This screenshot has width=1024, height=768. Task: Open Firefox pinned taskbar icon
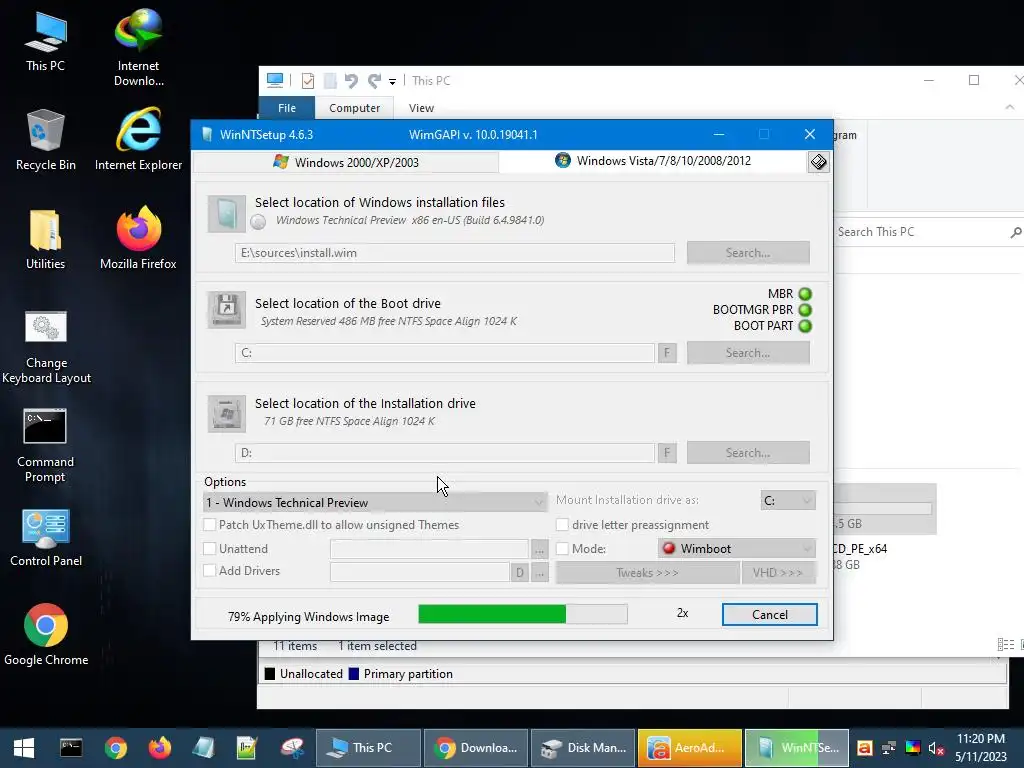159,748
